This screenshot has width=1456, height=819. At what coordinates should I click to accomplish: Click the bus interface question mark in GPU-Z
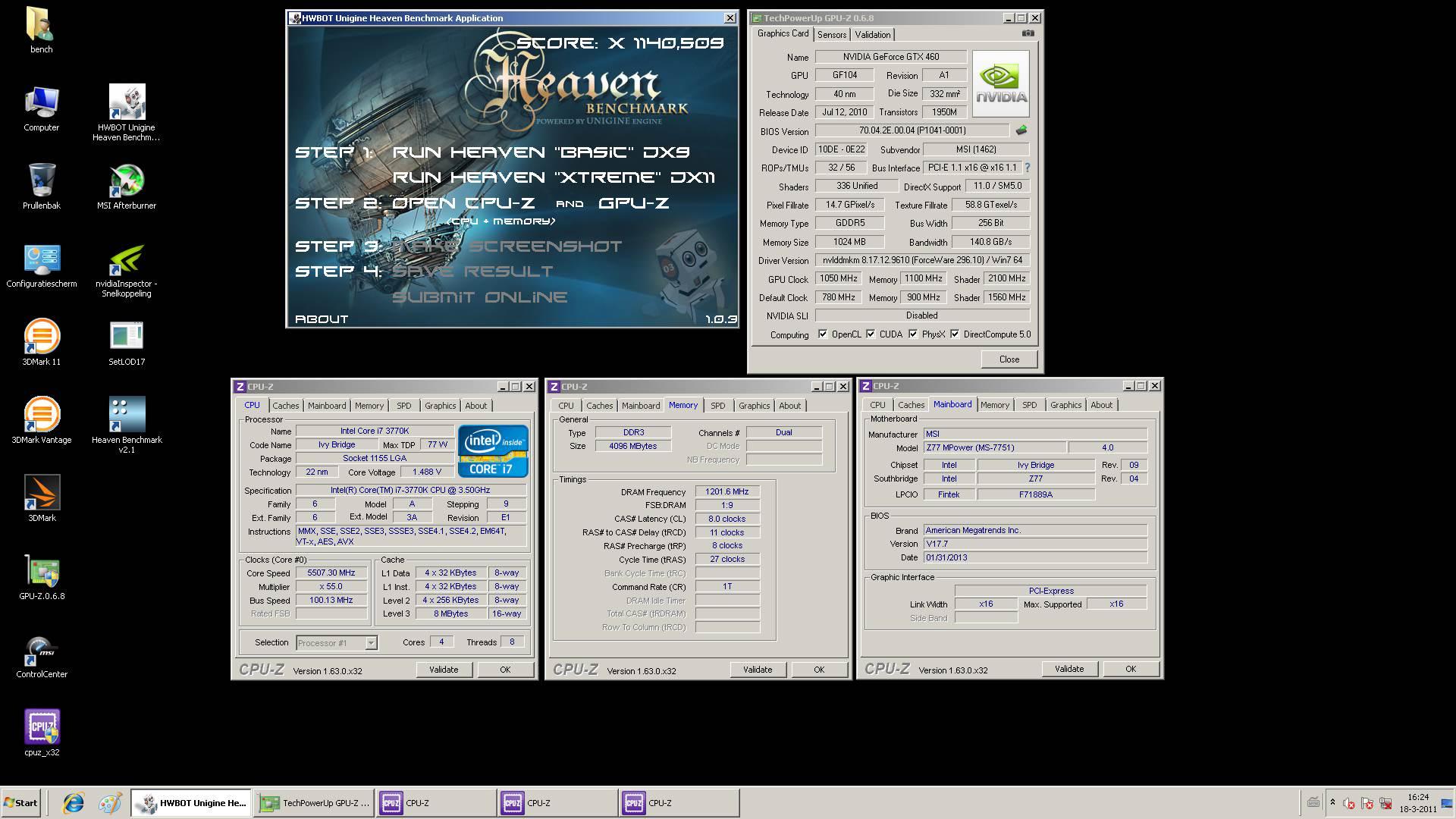pos(1028,168)
